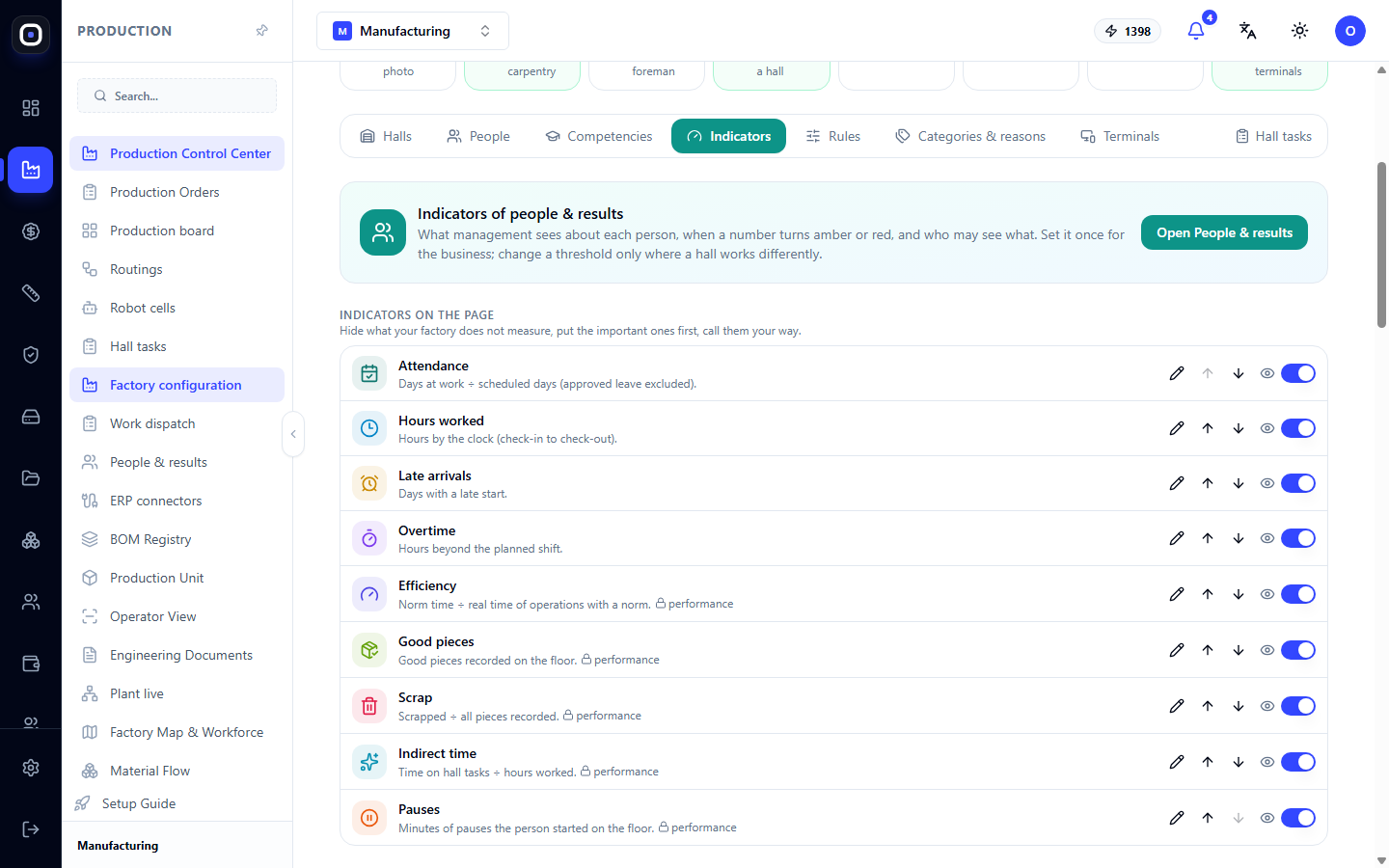Open the settings gear in left rail
Screen dimensions: 1389x868
tap(31, 768)
